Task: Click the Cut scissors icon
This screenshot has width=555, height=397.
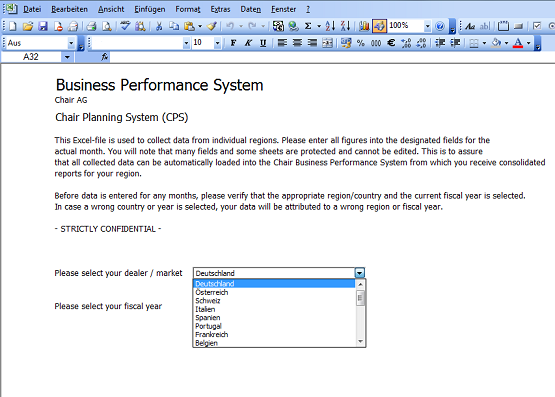Action: pyautogui.click(x=159, y=26)
